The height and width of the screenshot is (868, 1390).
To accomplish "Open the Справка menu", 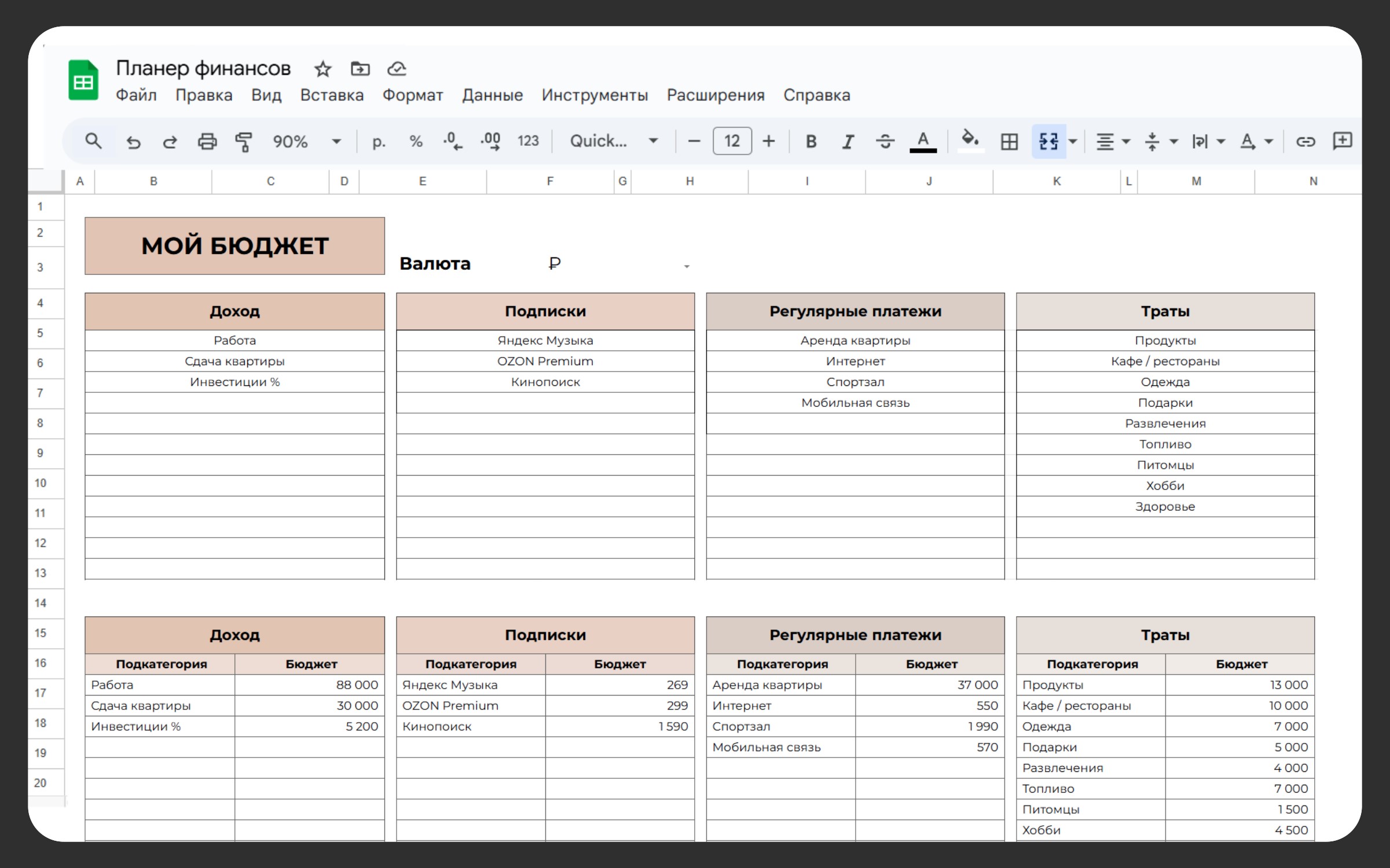I will [817, 95].
